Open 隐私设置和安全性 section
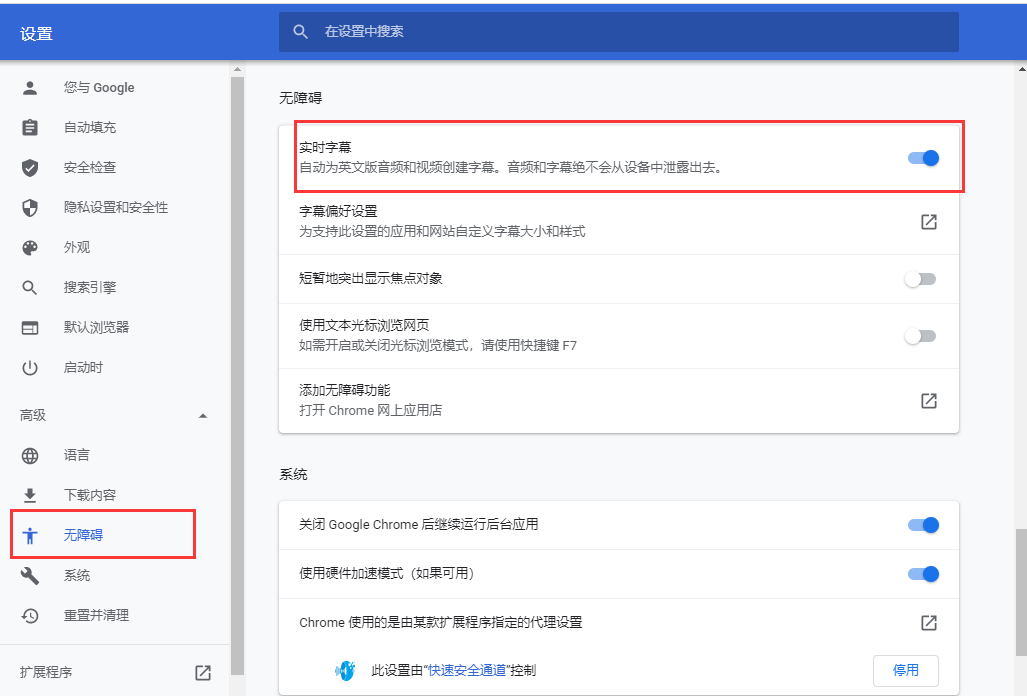The image size is (1027, 696). pos(116,208)
